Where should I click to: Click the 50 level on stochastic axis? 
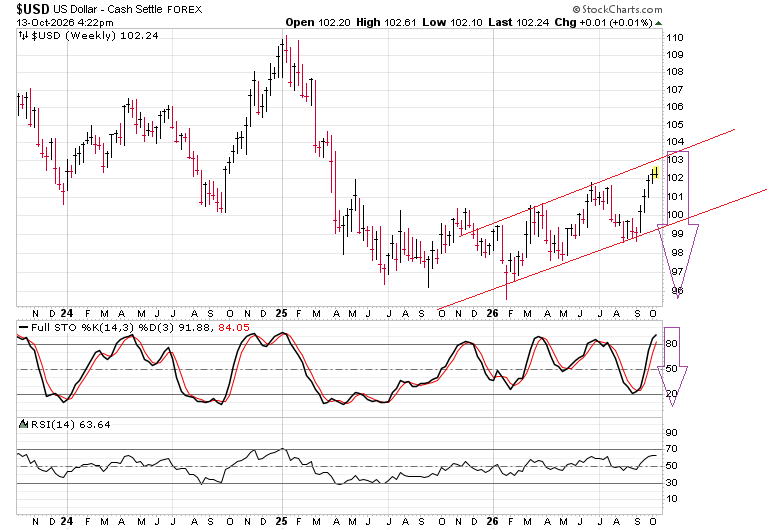[672, 369]
